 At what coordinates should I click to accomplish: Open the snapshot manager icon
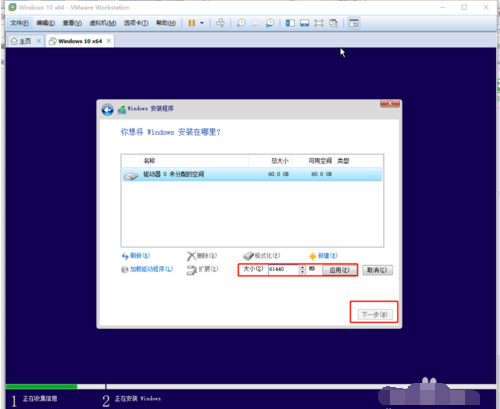click(270, 23)
